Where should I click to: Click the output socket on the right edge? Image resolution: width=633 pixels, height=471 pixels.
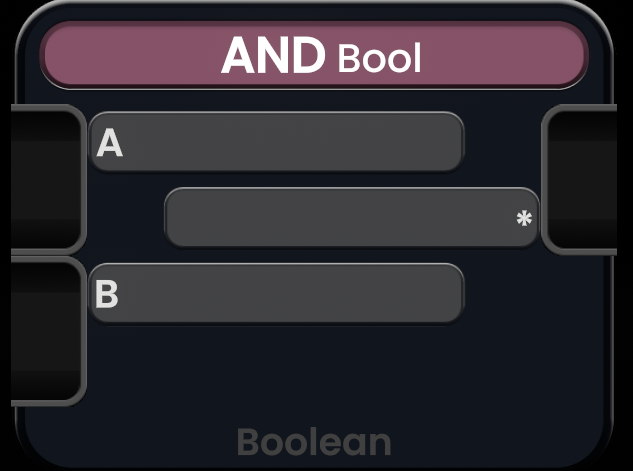point(583,177)
